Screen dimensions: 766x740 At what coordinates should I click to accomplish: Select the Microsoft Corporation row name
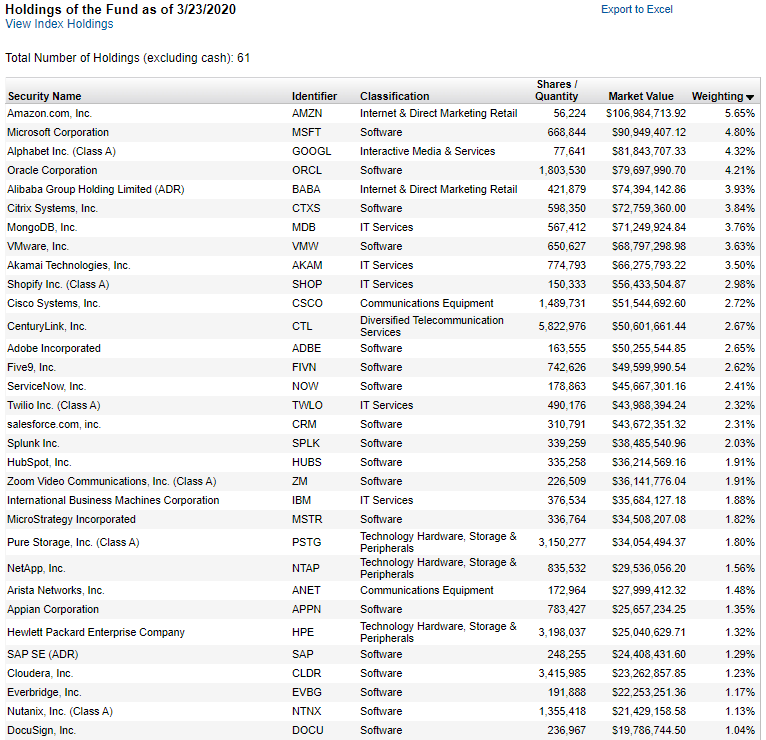[58, 132]
